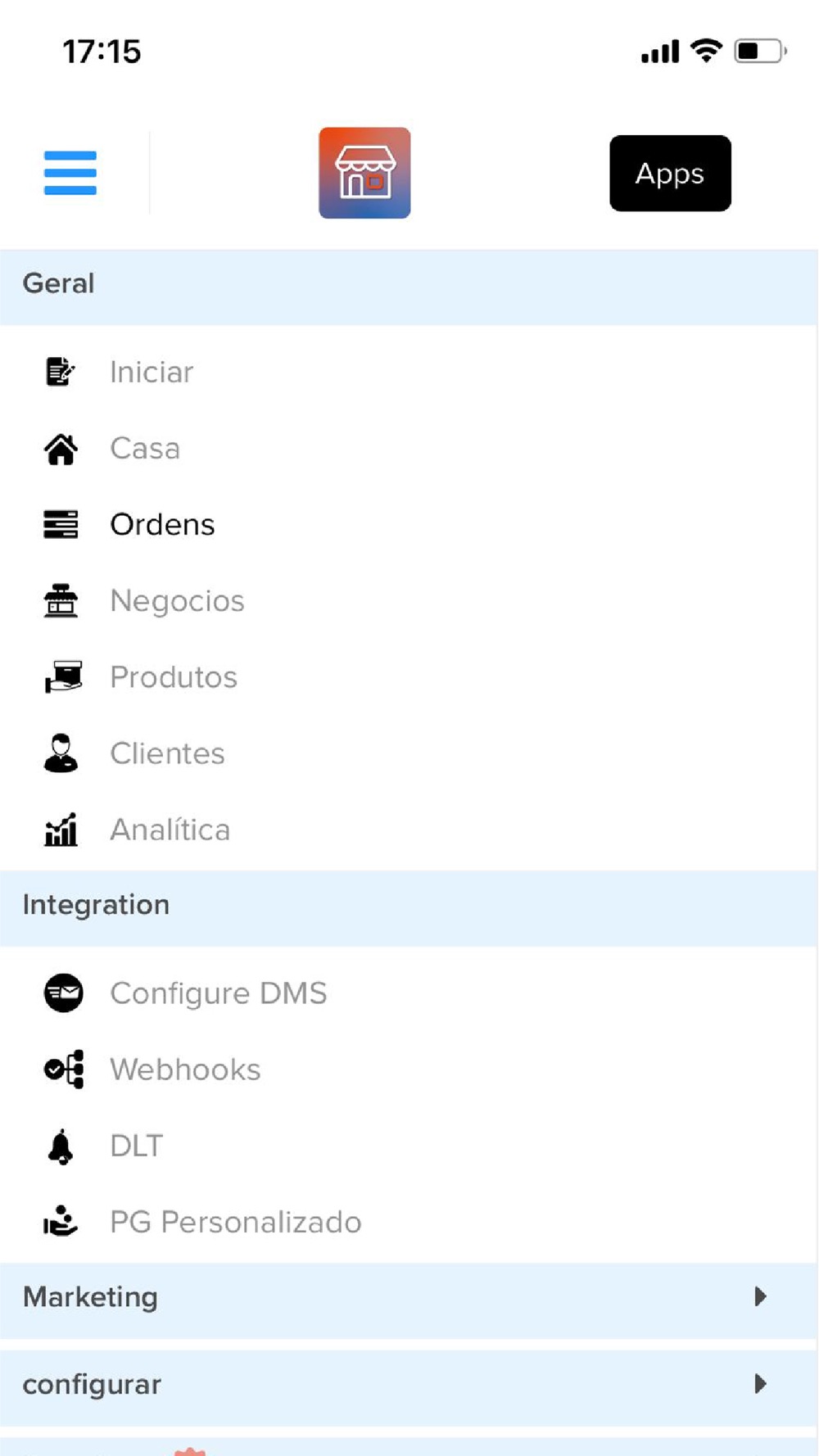Click the Analítica chart icon

point(61,830)
